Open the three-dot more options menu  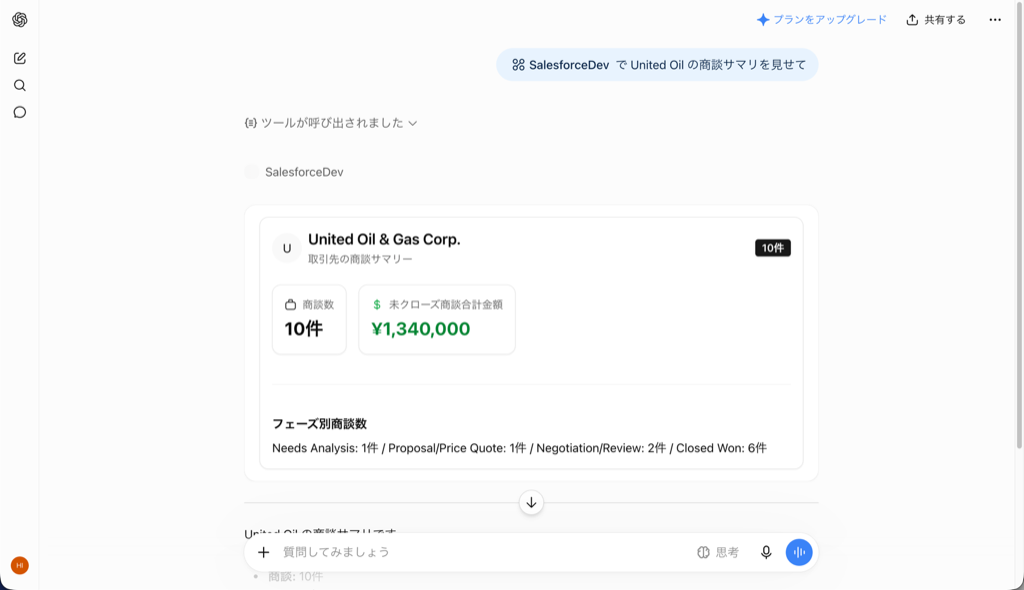[995, 20]
